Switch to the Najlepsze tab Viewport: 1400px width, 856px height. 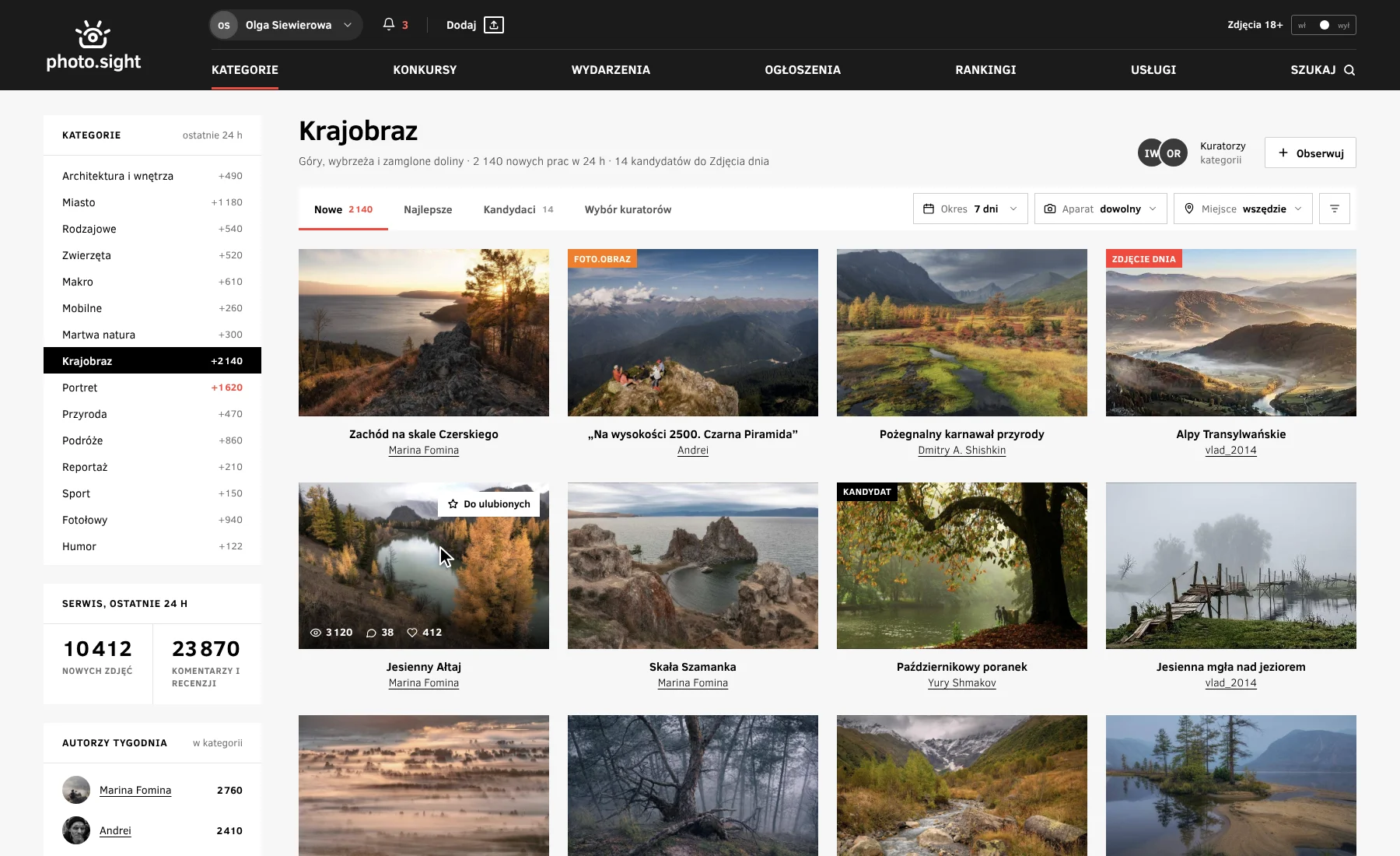[428, 209]
